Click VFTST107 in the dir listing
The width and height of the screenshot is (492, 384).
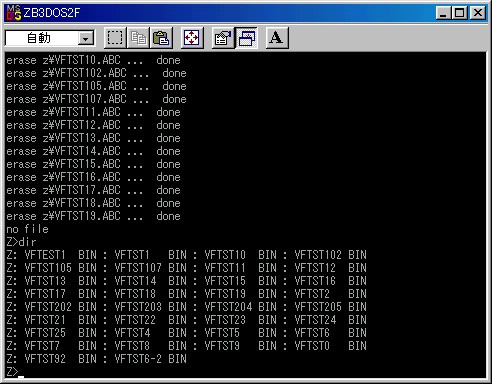[138, 268]
